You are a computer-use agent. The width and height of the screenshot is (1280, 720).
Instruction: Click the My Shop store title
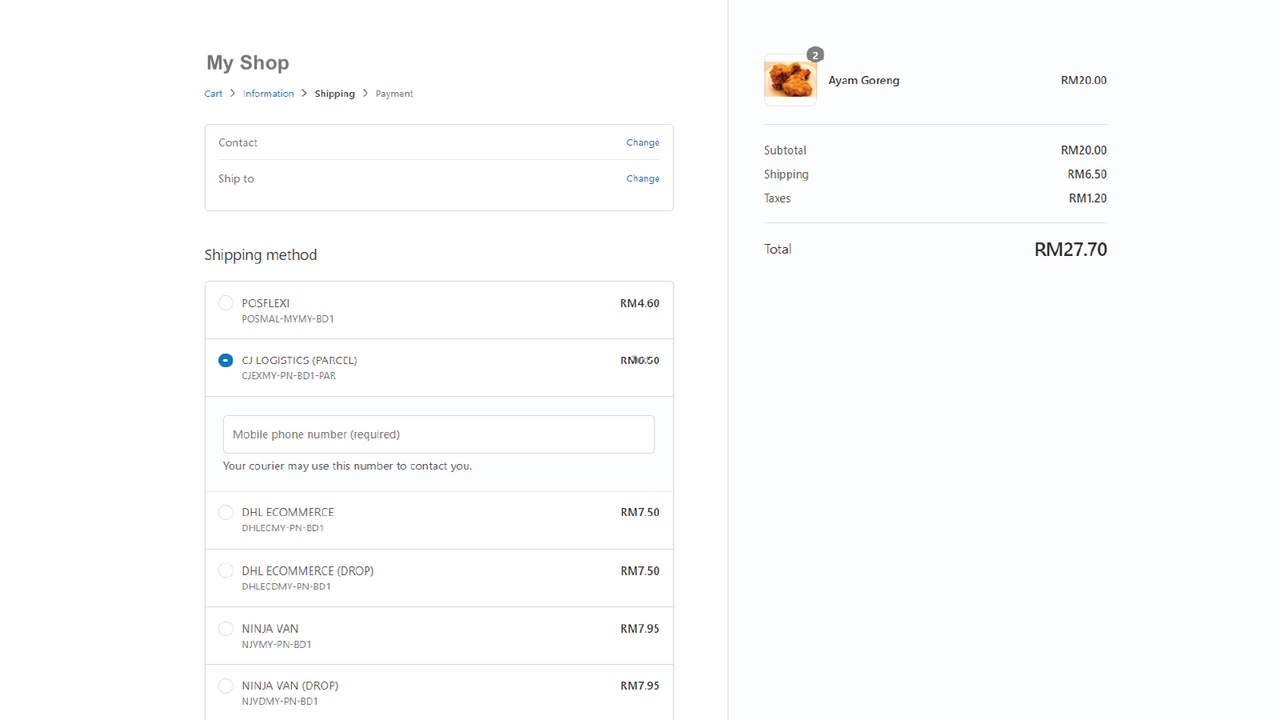(x=247, y=62)
